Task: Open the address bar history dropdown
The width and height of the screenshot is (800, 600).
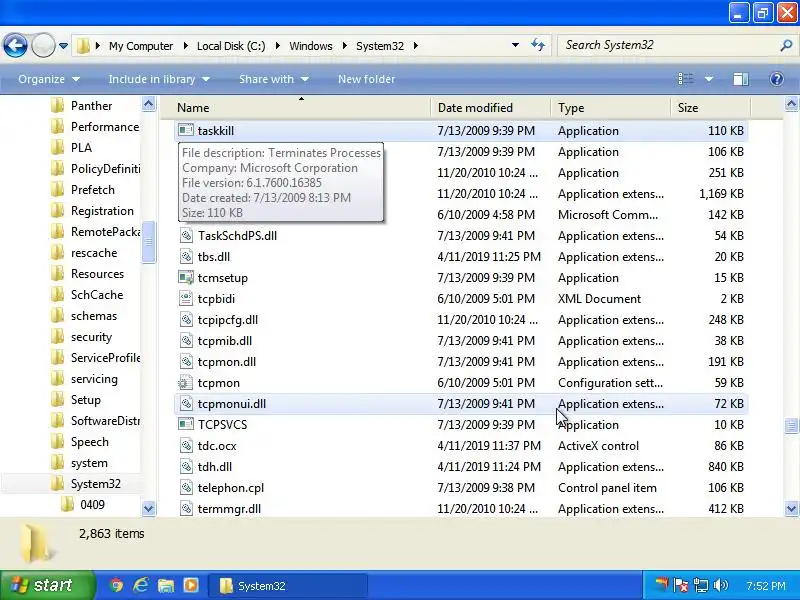Action: (515, 45)
